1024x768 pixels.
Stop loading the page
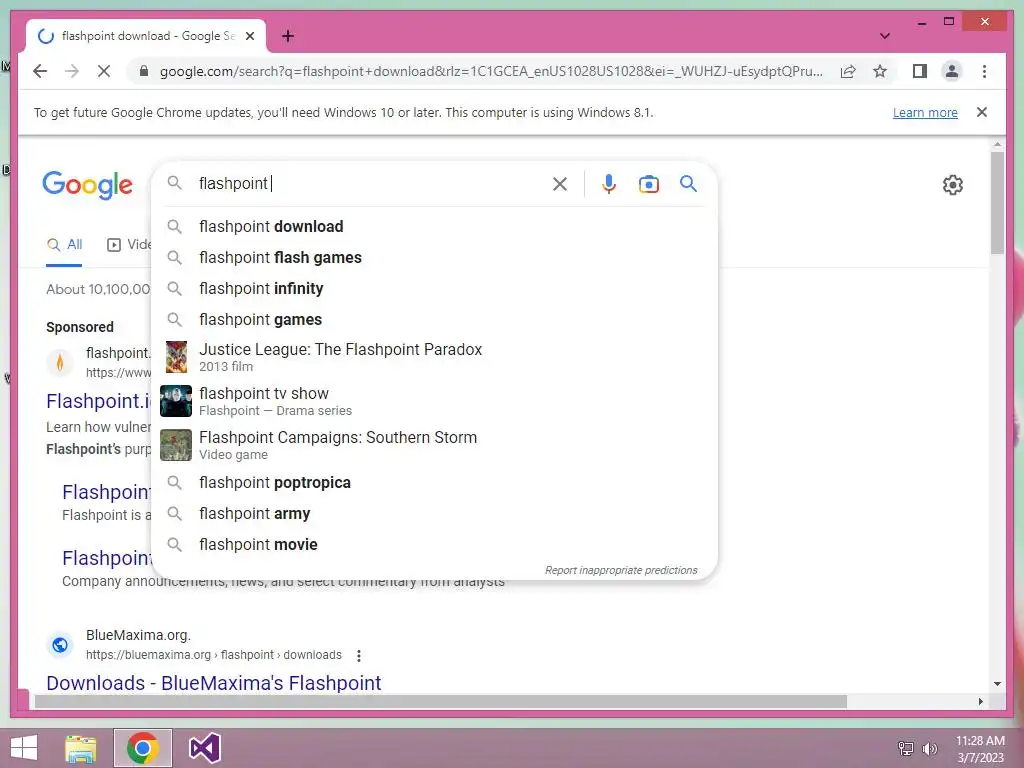[104, 71]
